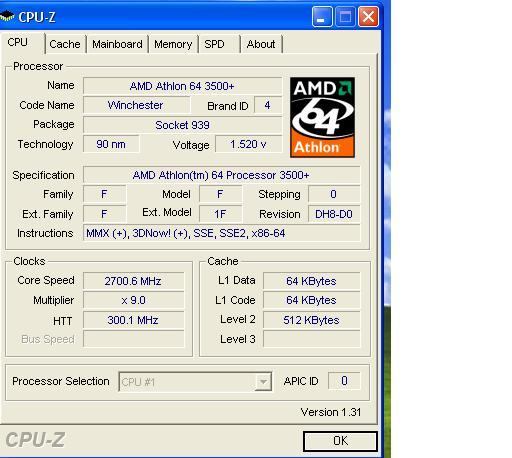Viewport: 512px width, 458px height.
Task: Click the CPU #1 combo box
Action: (195, 382)
